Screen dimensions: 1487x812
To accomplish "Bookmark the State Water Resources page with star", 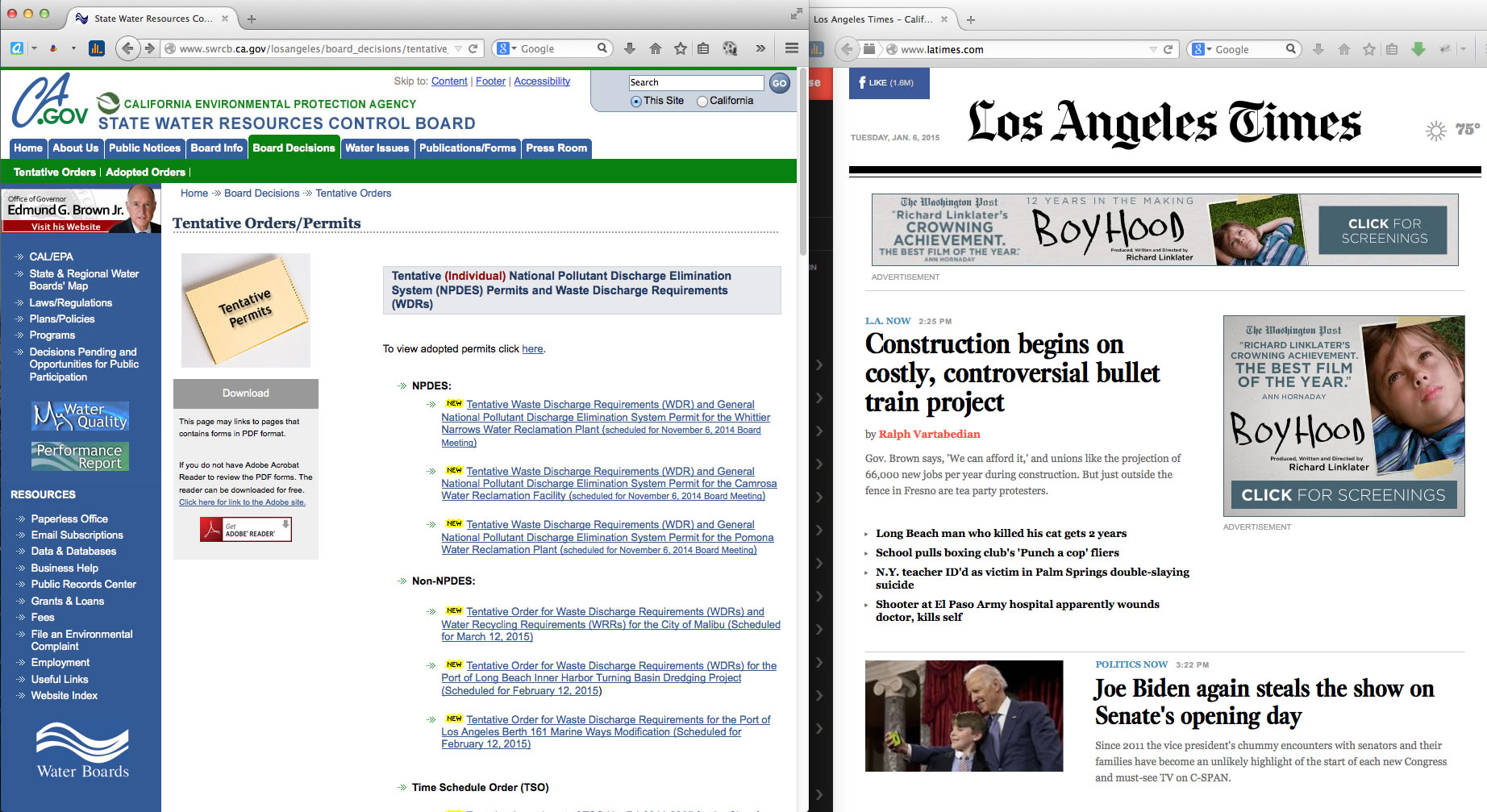I will (x=681, y=48).
